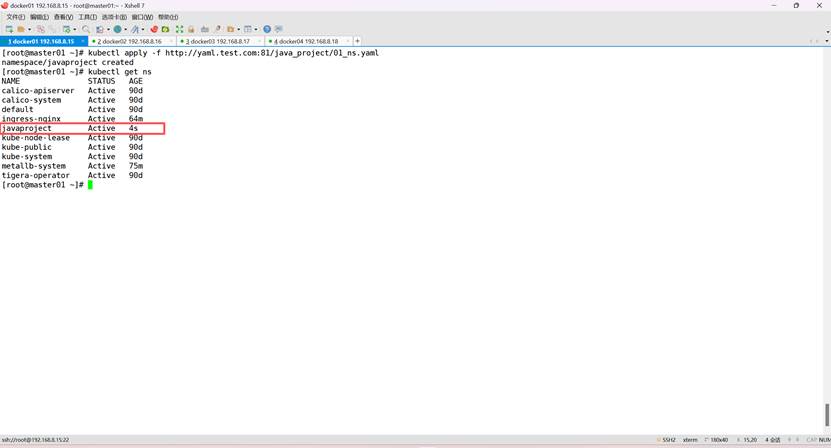Click the 180x40 terminal size indicator
The width and height of the screenshot is (831, 448).
click(x=717, y=440)
